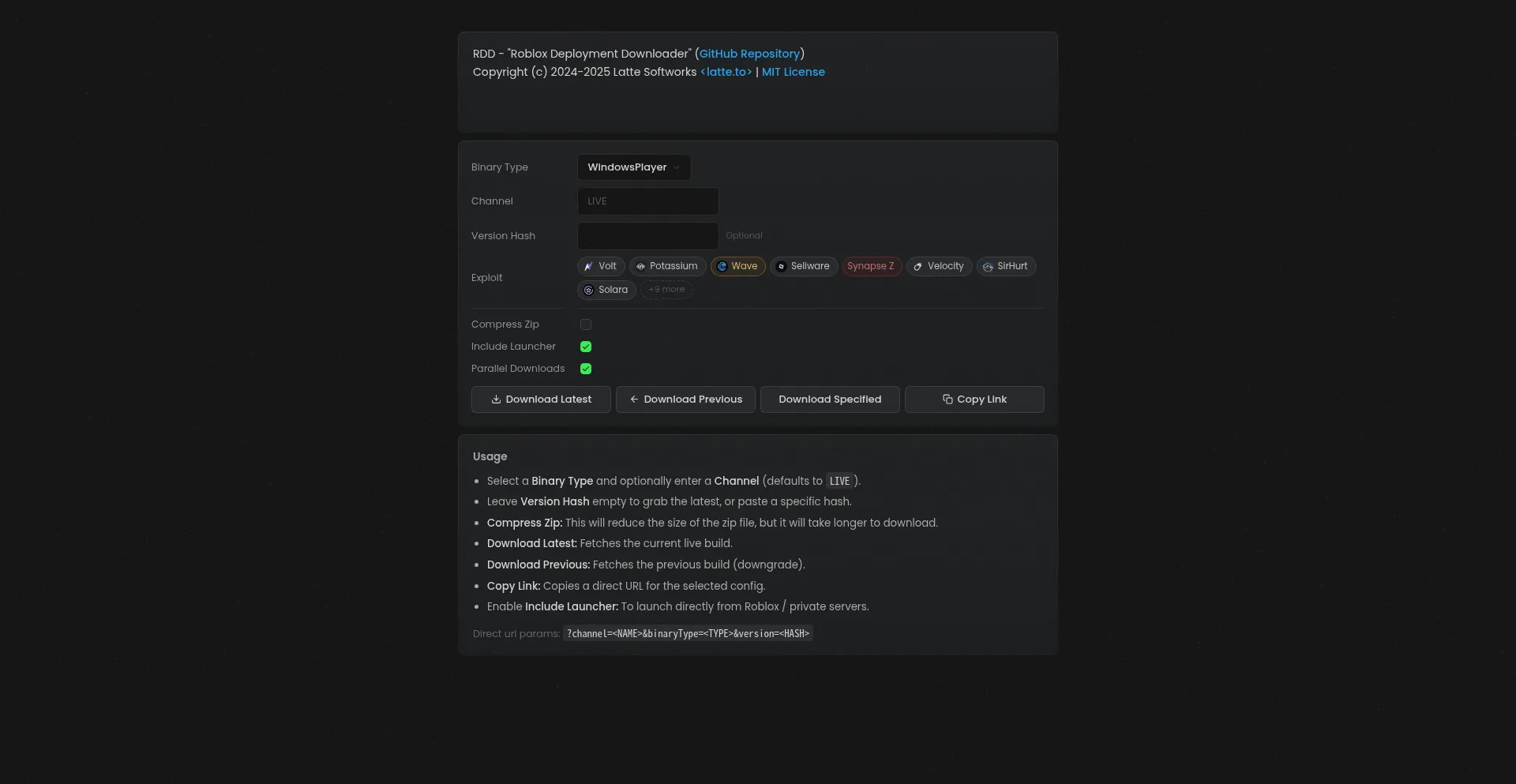The height and width of the screenshot is (784, 1516).
Task: Click the LIVE code tag in Usage
Action: 839,482
